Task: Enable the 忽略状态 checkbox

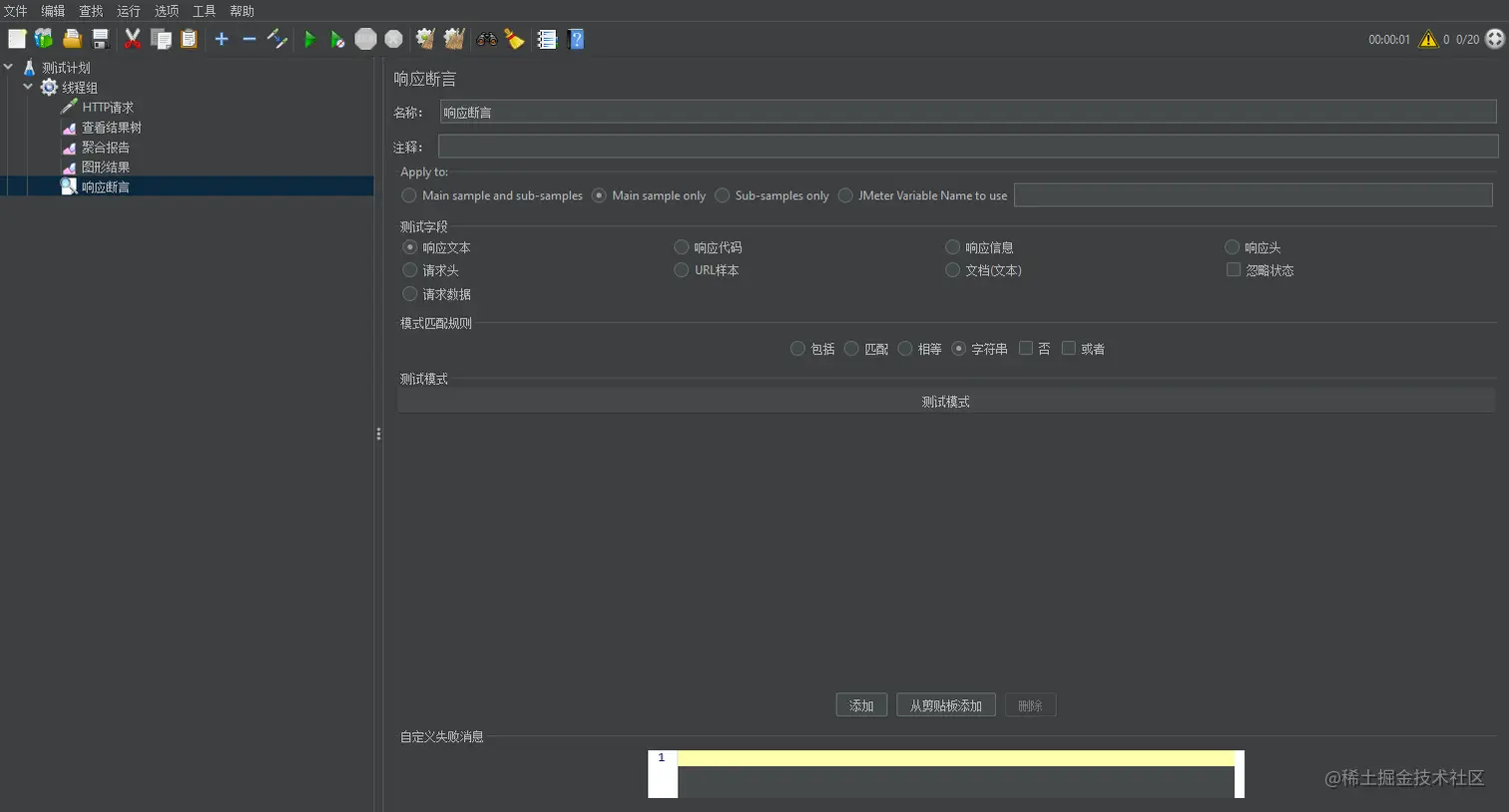Action: point(1234,270)
